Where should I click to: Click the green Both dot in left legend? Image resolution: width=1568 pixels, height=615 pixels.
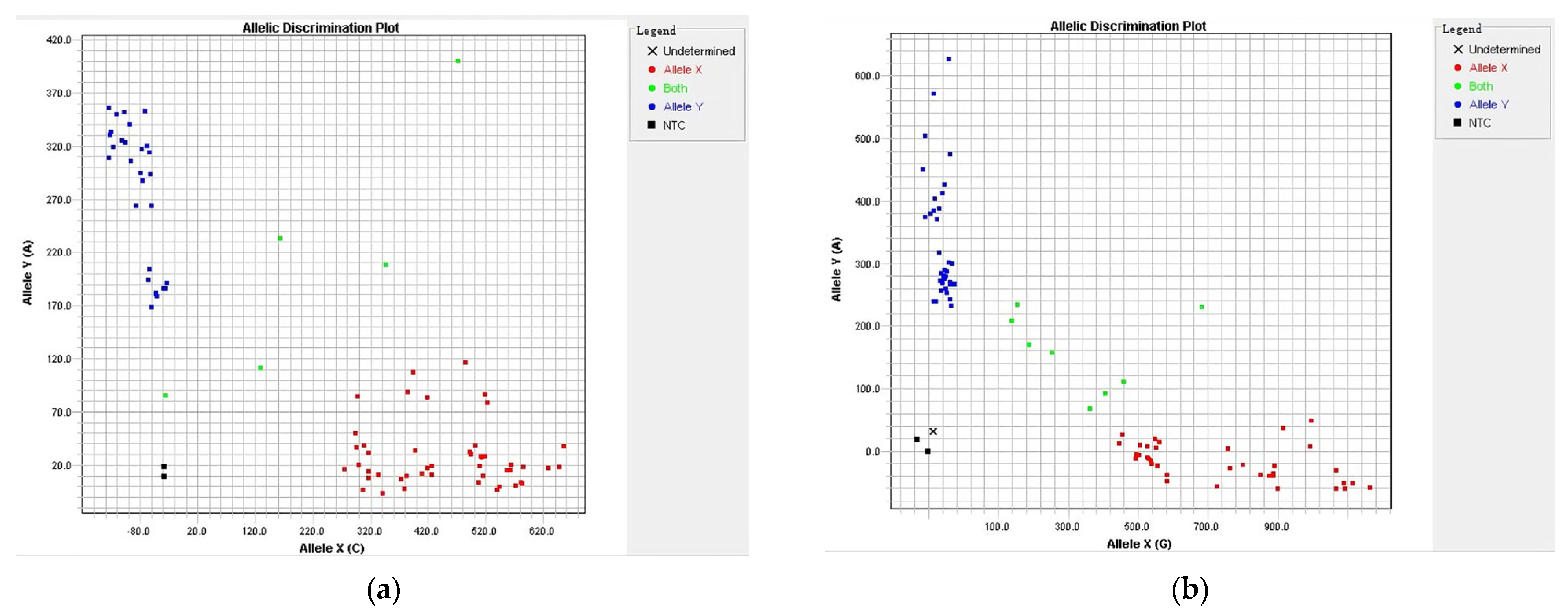point(652,88)
